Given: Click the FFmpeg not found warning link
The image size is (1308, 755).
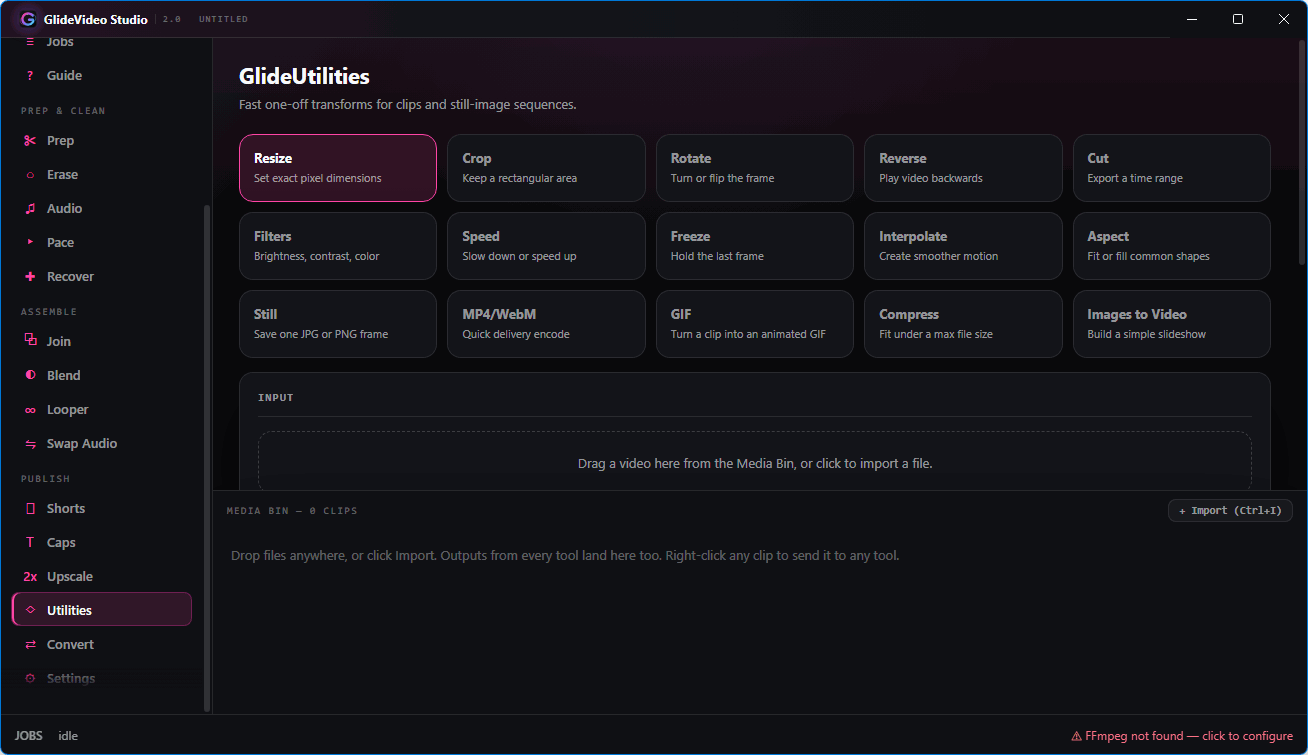Looking at the screenshot, I should 1182,736.
